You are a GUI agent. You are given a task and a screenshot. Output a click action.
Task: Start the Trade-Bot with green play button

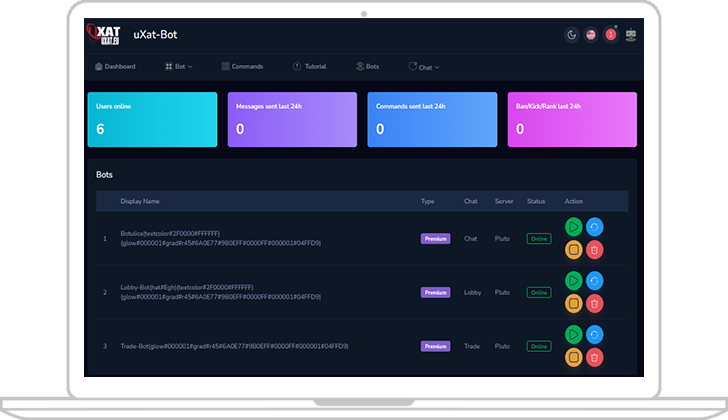[574, 335]
